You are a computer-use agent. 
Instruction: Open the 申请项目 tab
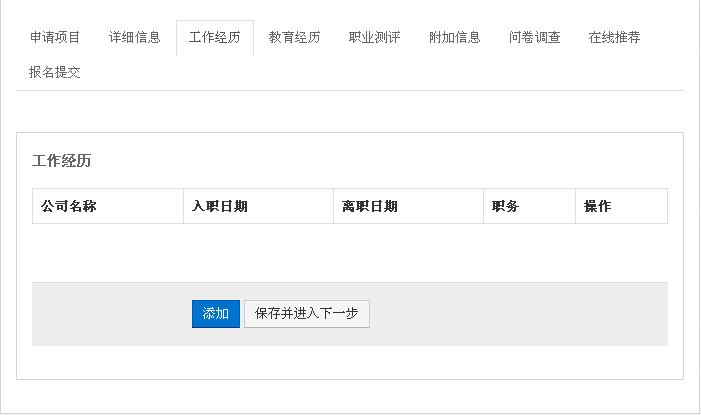coord(55,38)
